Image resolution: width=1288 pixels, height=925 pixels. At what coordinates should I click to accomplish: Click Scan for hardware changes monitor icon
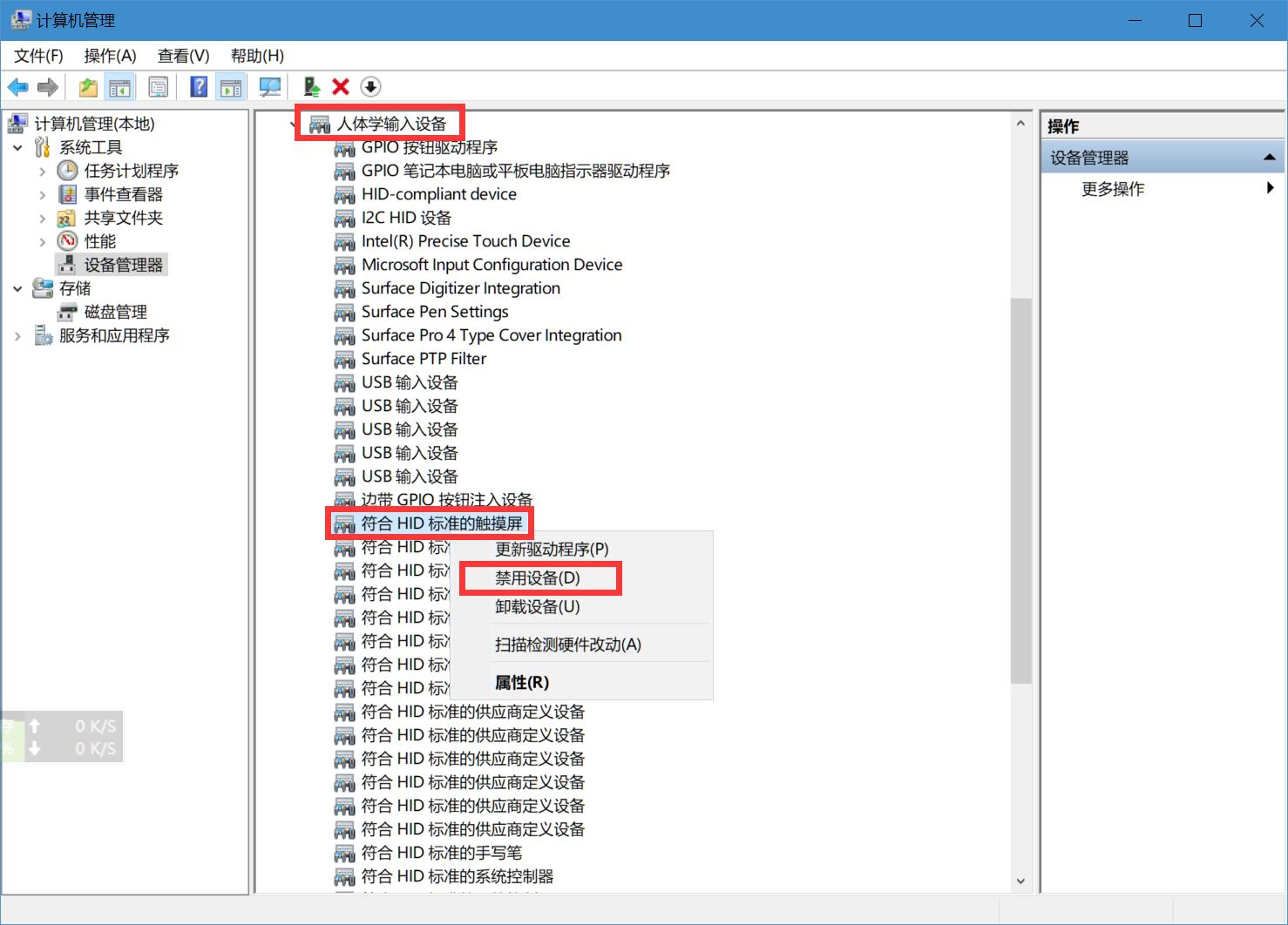tap(270, 87)
